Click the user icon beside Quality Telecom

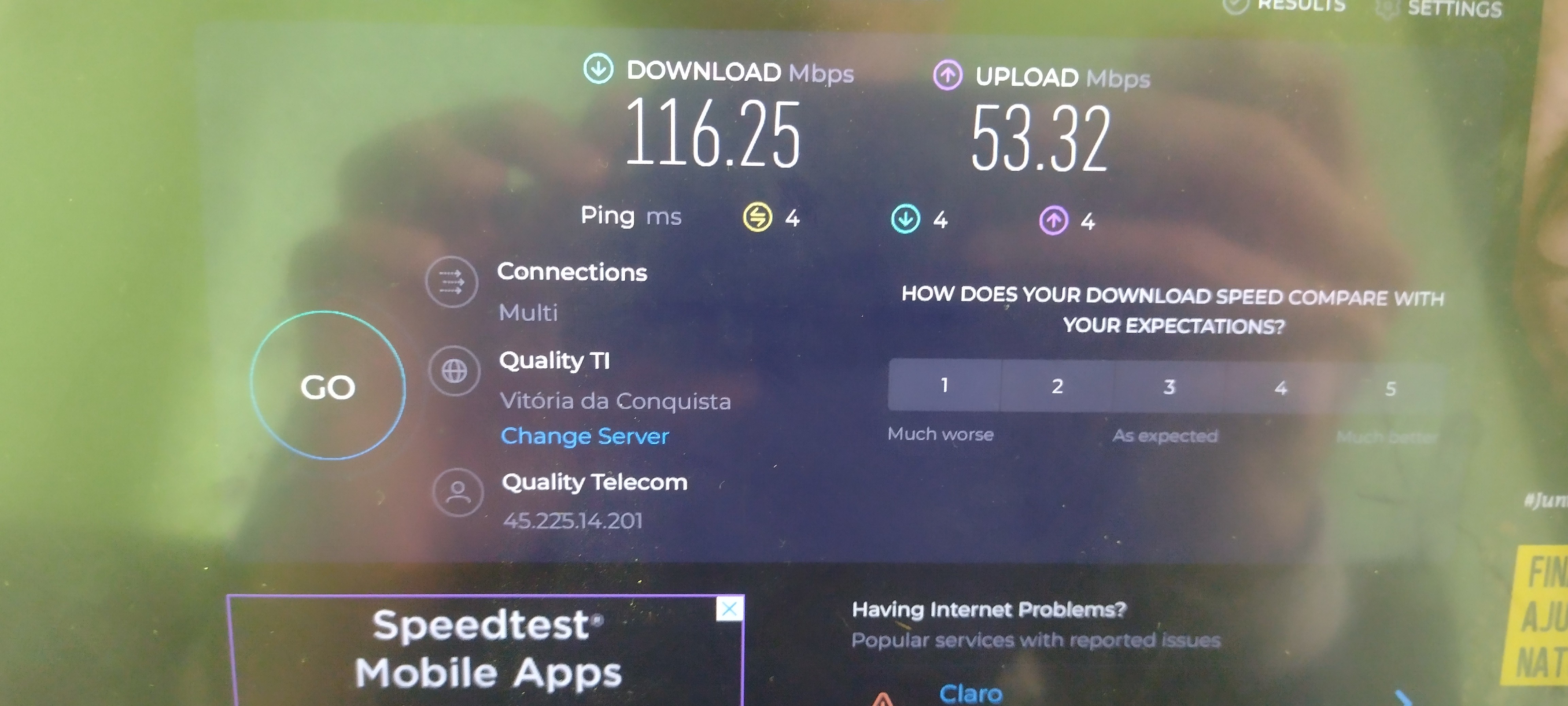point(458,492)
